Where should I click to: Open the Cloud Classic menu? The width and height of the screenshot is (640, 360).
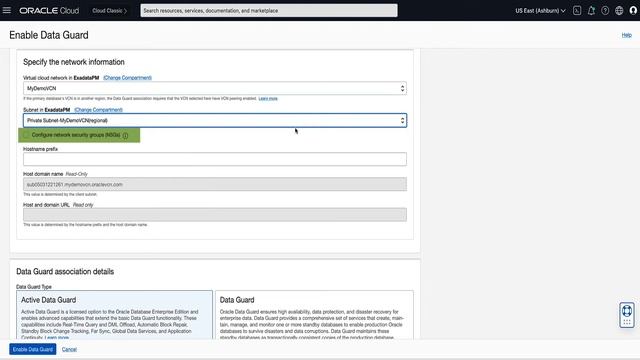pos(109,11)
